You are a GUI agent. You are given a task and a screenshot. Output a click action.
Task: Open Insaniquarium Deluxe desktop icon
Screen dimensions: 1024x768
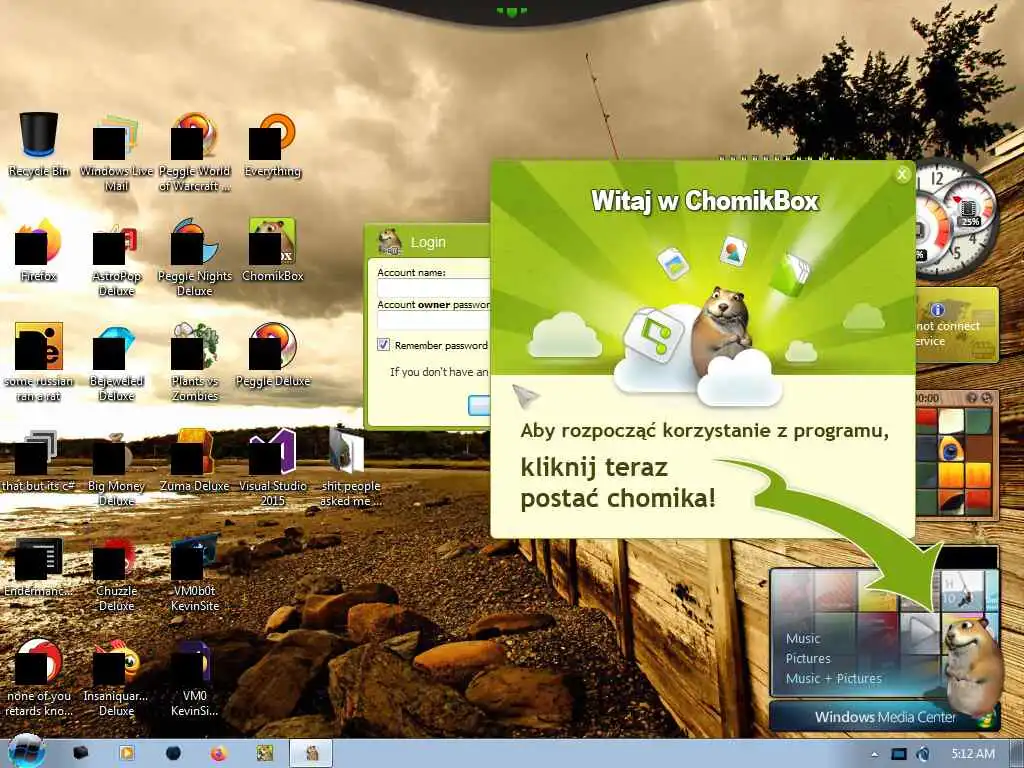click(116, 678)
